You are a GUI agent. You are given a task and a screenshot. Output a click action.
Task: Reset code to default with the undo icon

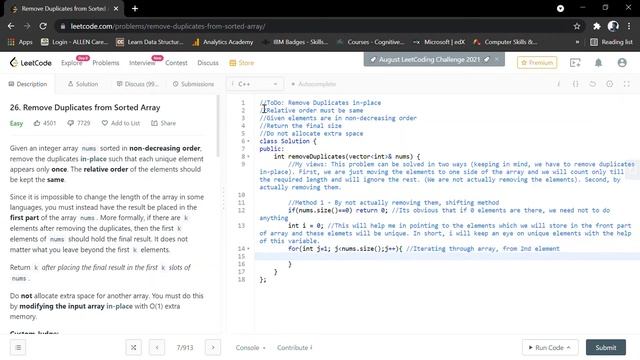(x=593, y=84)
